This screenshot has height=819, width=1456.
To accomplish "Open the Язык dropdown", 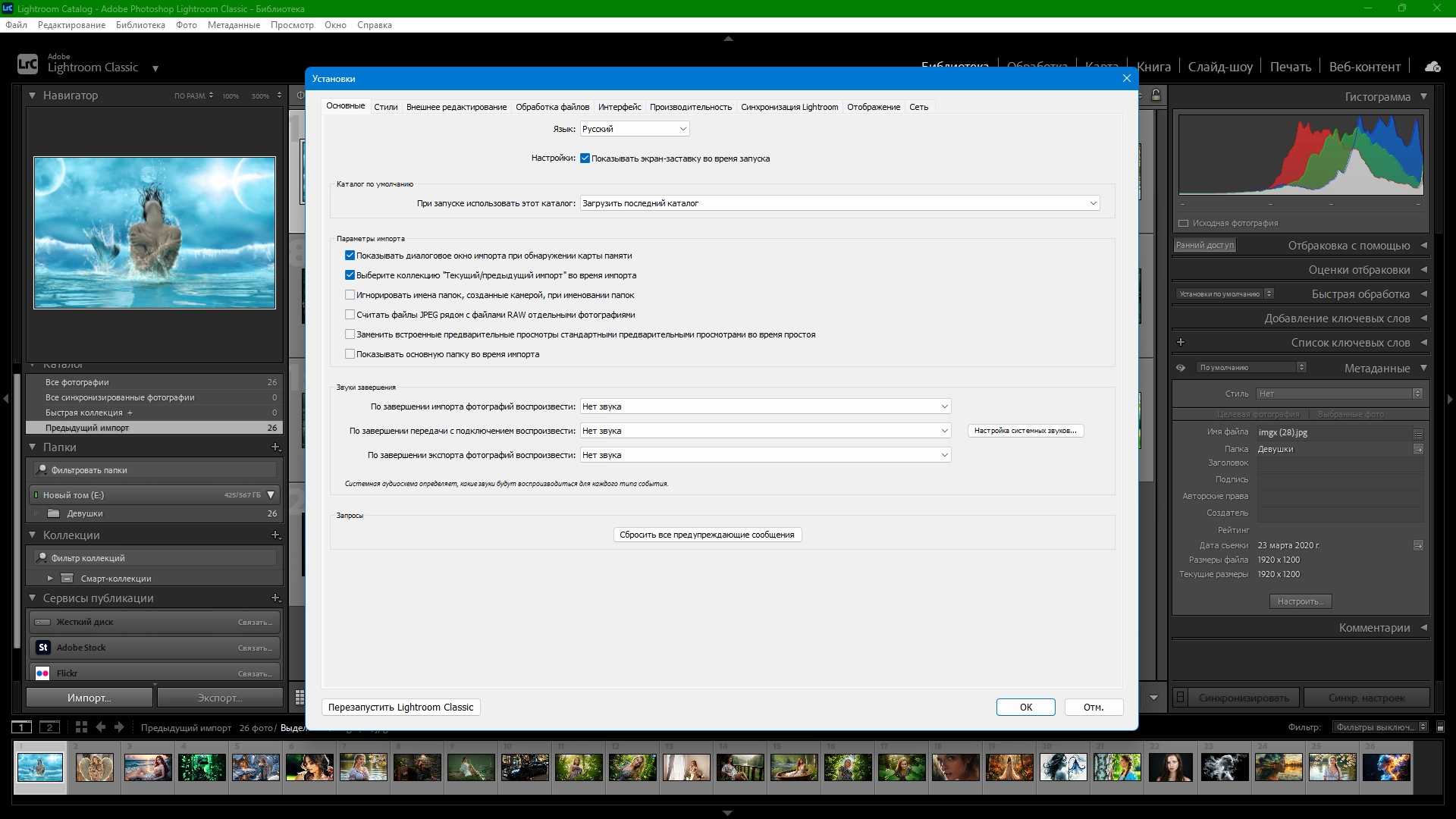I will click(x=634, y=128).
